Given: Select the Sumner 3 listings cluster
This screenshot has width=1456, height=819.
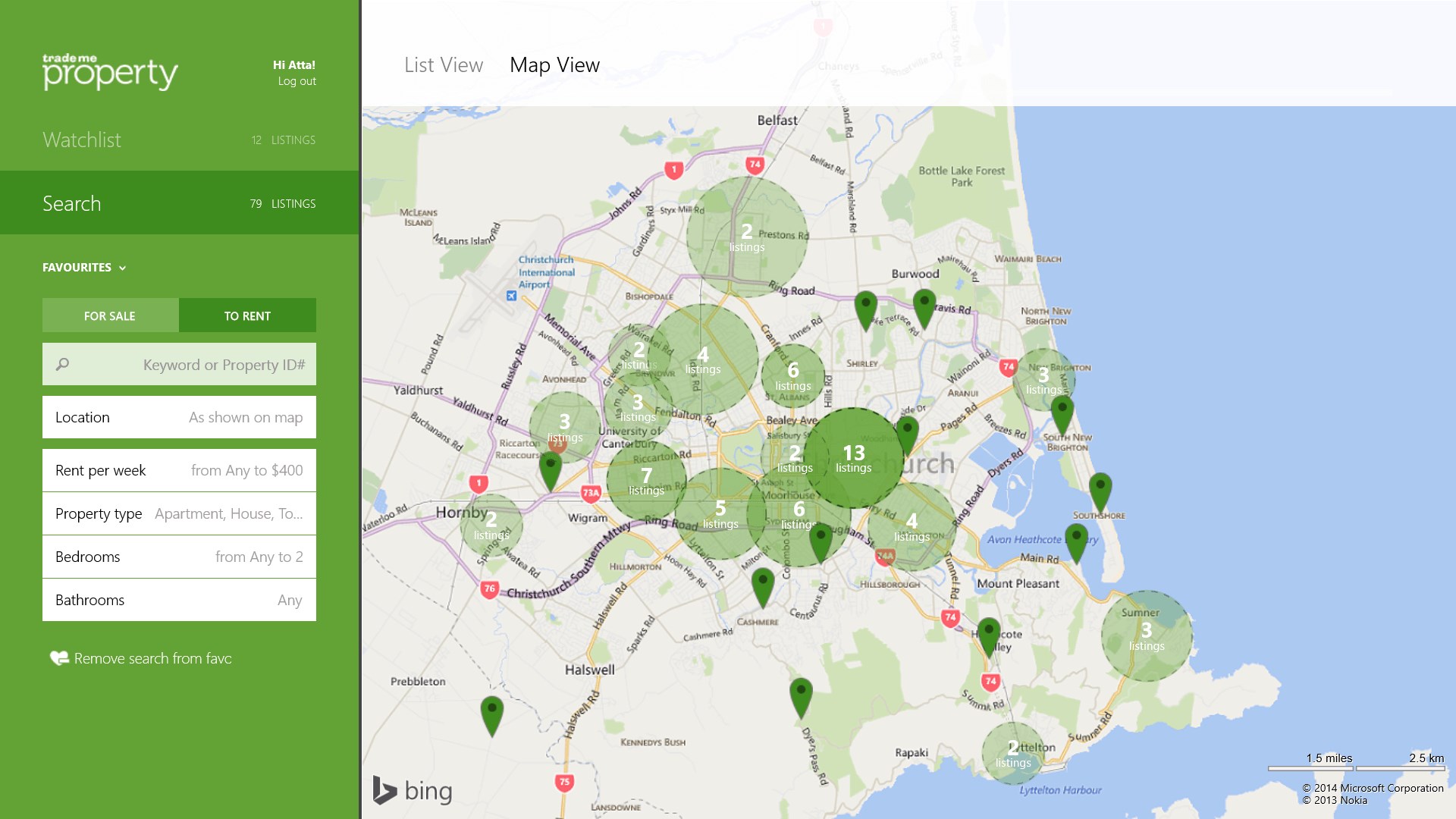Looking at the screenshot, I should 1146,635.
